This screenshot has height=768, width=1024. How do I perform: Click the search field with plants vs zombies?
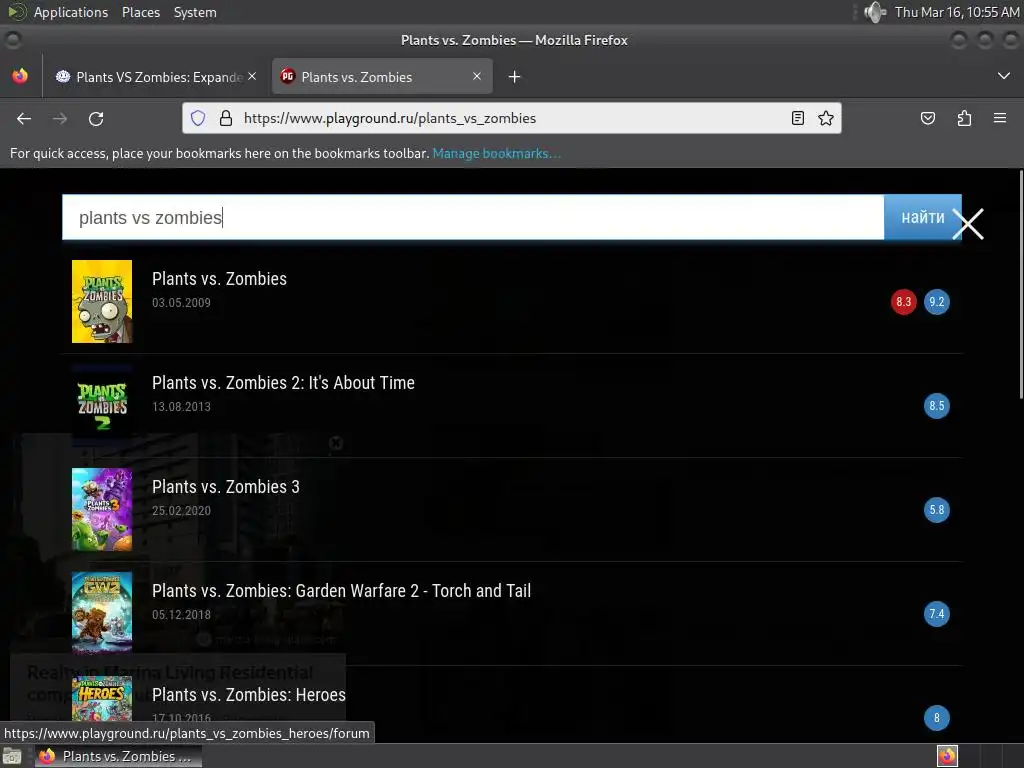473,217
